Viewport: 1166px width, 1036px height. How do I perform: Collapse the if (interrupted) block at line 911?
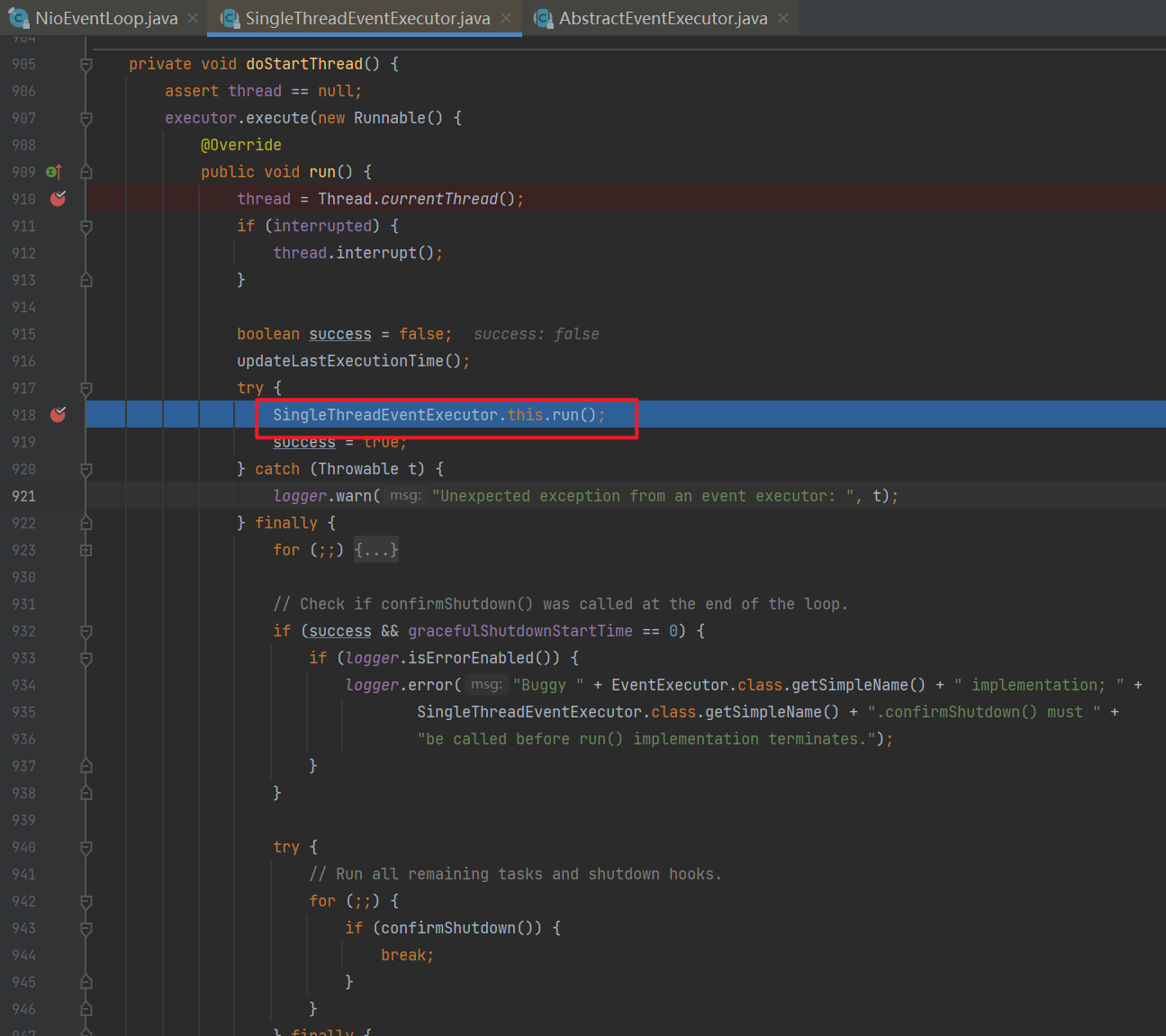[86, 226]
